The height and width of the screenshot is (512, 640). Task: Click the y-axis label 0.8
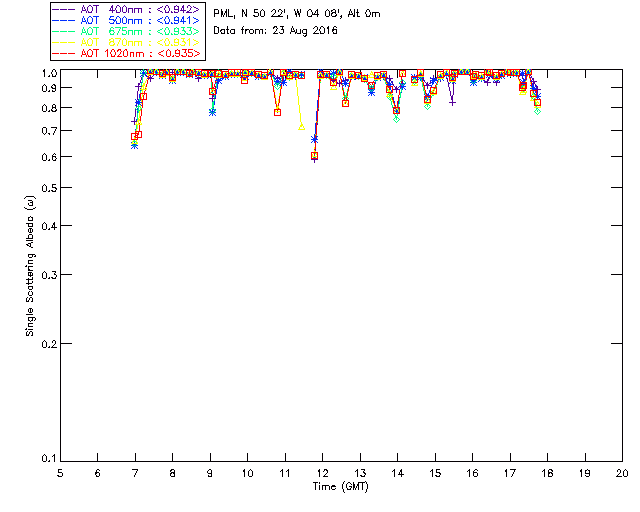tap(49, 108)
